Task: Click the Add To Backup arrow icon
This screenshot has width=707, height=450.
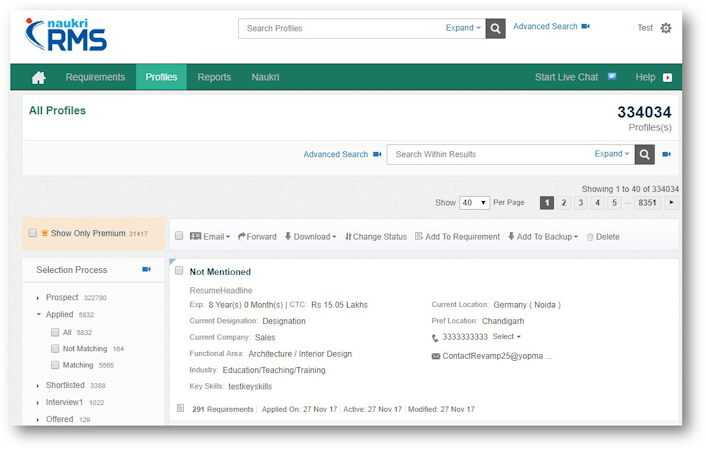Action: click(x=511, y=236)
